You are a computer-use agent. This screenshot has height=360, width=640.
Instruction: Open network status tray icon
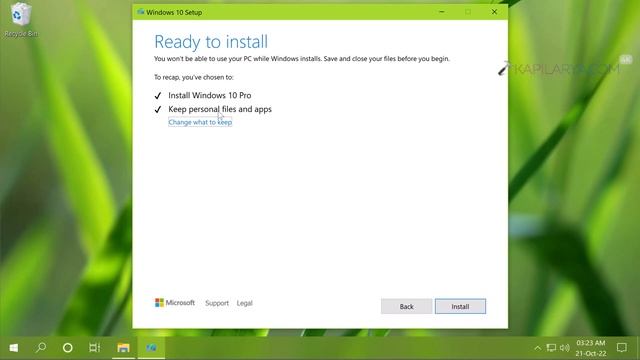(x=551, y=348)
